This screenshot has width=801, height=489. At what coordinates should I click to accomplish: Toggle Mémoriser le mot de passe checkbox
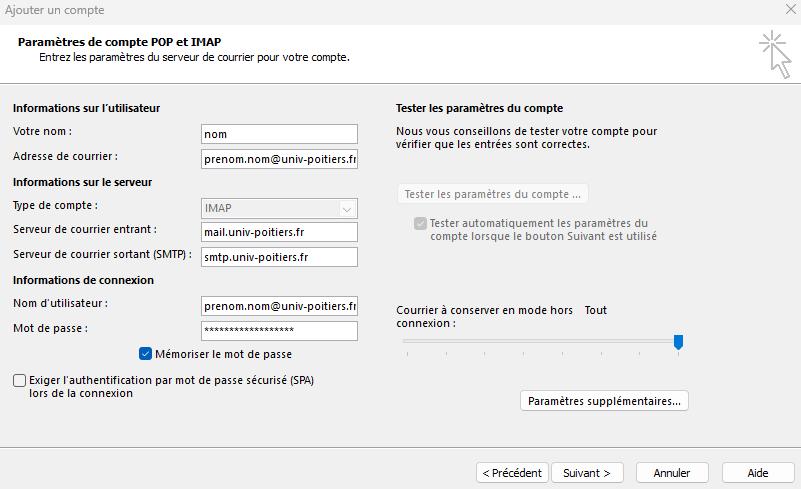146,353
